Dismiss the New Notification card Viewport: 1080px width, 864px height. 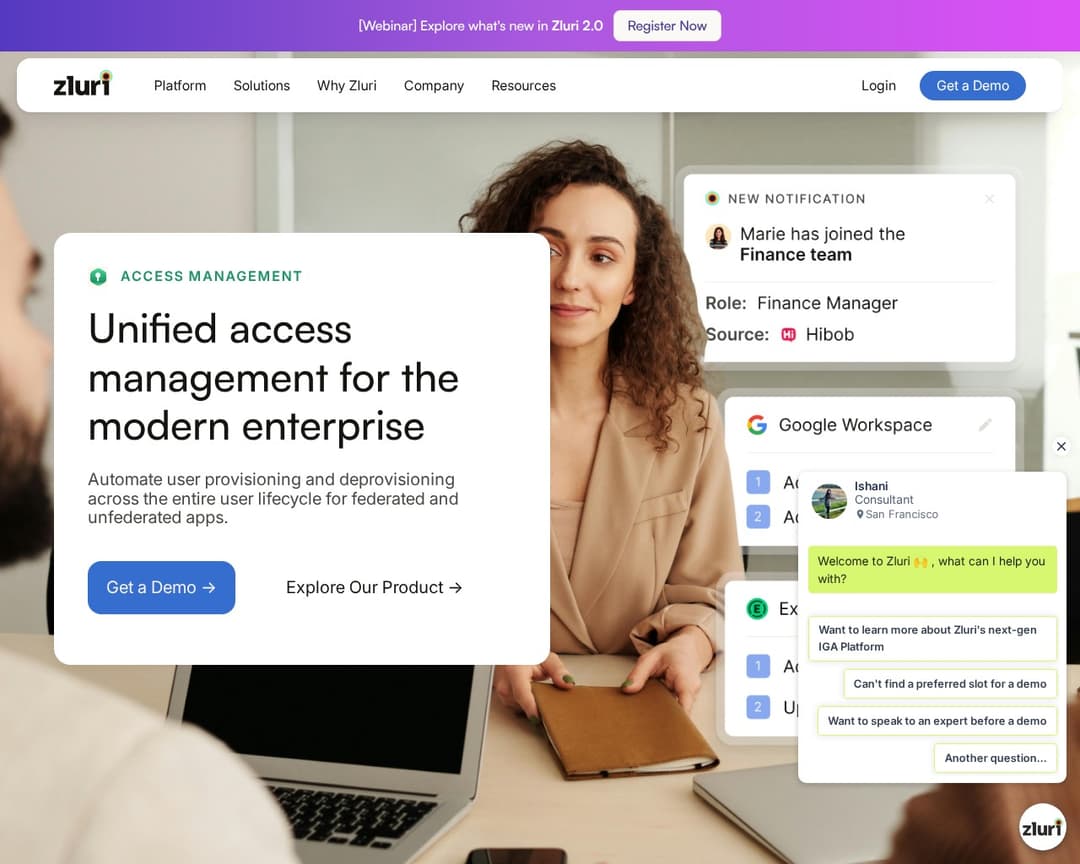pos(989,198)
